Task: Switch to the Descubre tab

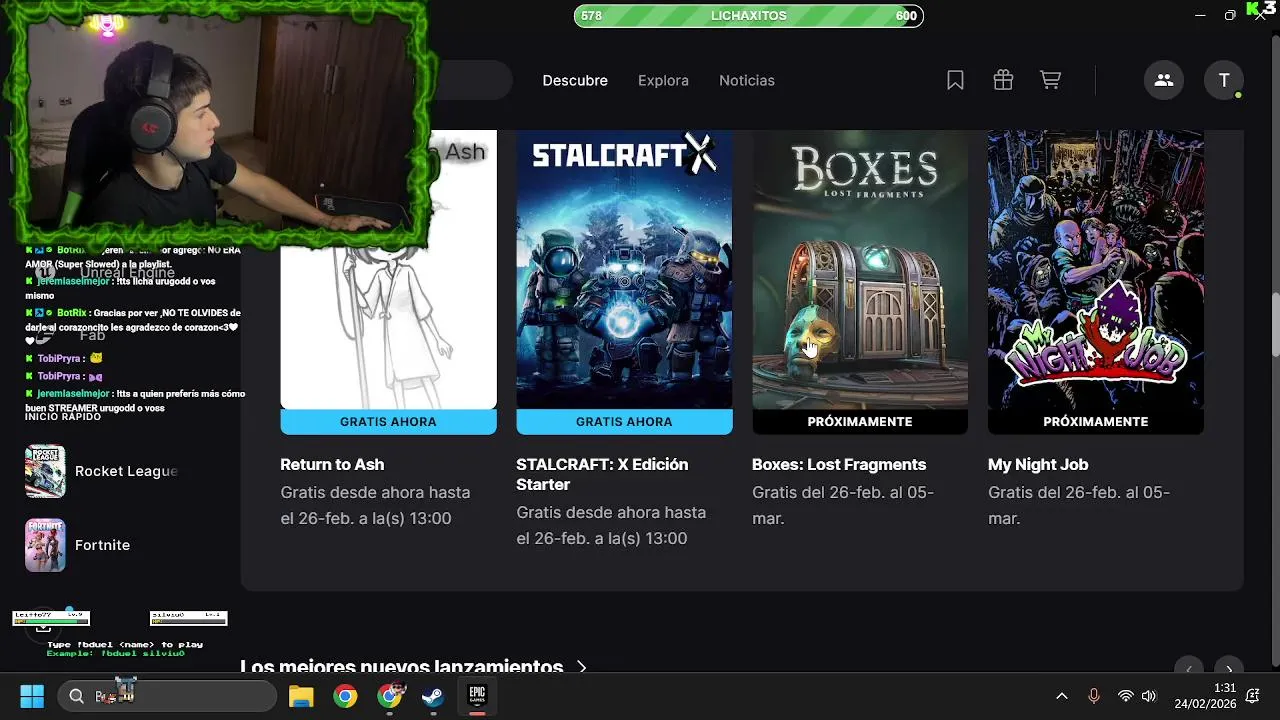Action: click(x=575, y=80)
